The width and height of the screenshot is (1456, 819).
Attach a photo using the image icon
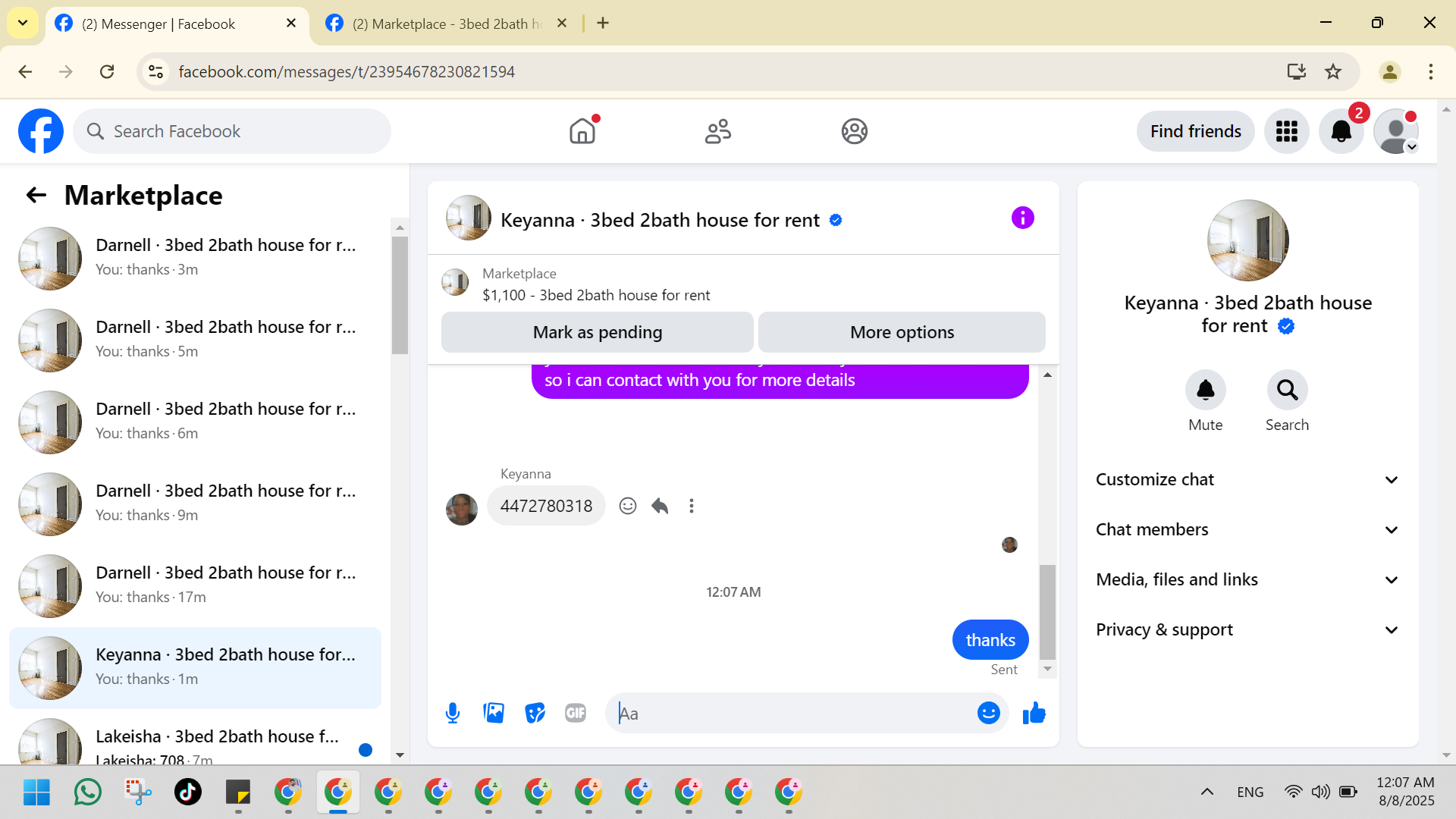494,713
